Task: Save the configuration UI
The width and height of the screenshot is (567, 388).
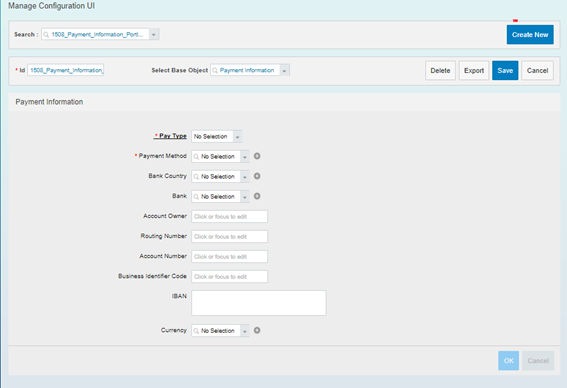Action: click(505, 71)
